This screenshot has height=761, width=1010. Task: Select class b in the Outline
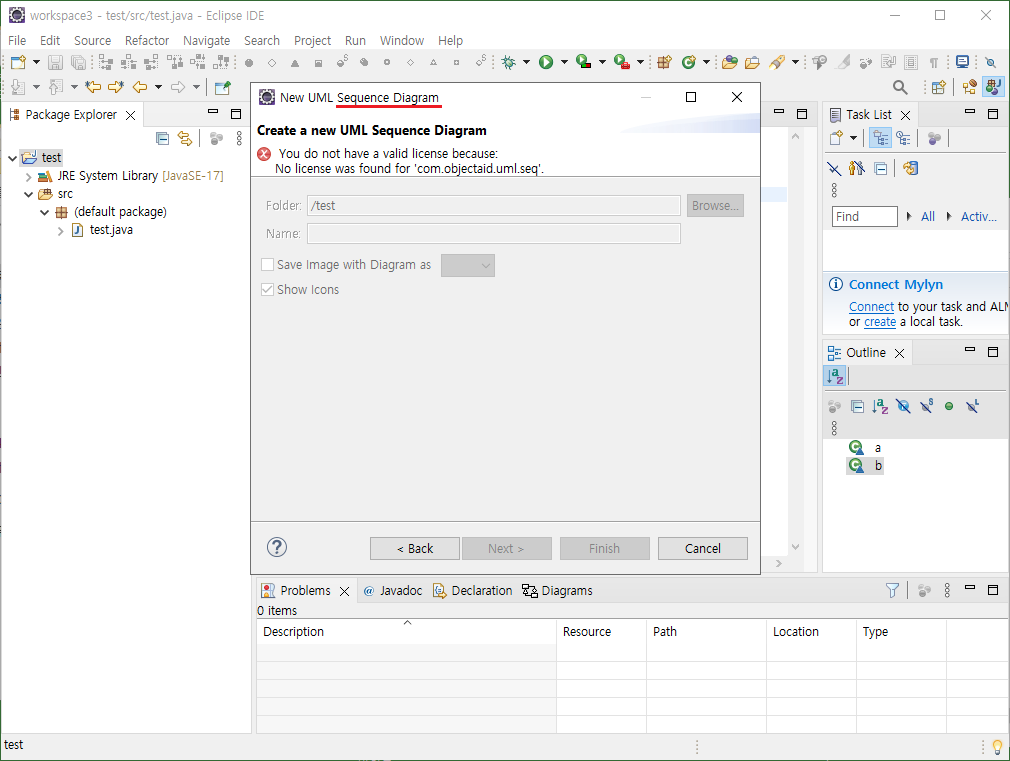[x=864, y=465]
